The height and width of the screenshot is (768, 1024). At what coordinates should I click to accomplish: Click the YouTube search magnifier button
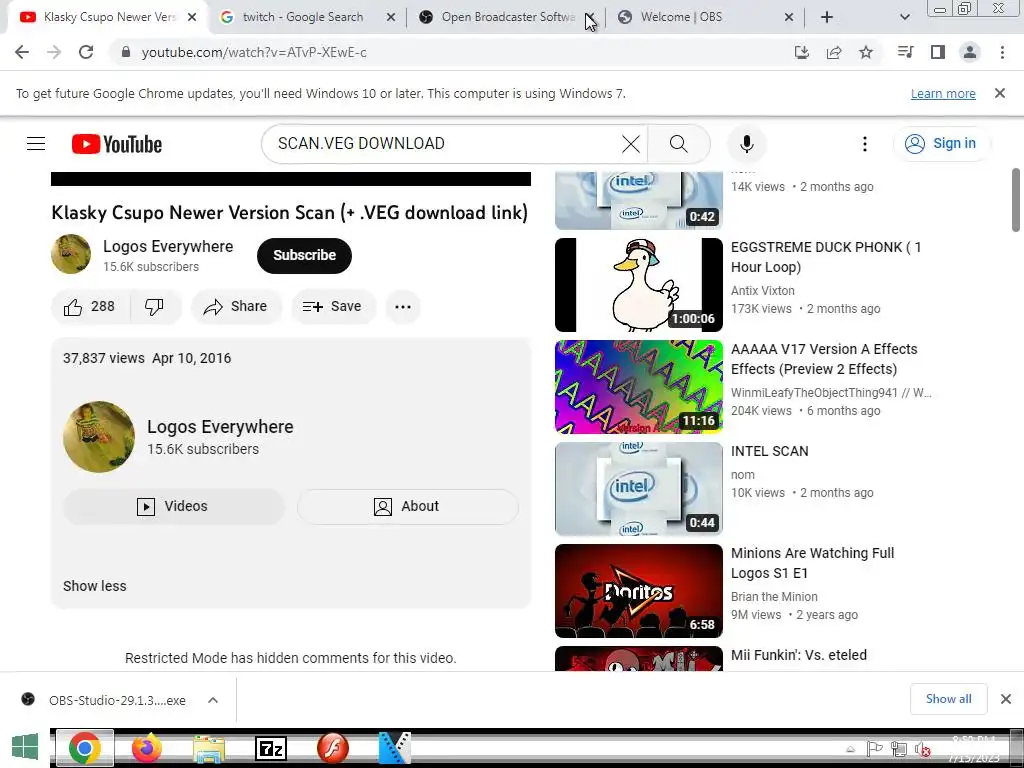tap(679, 144)
